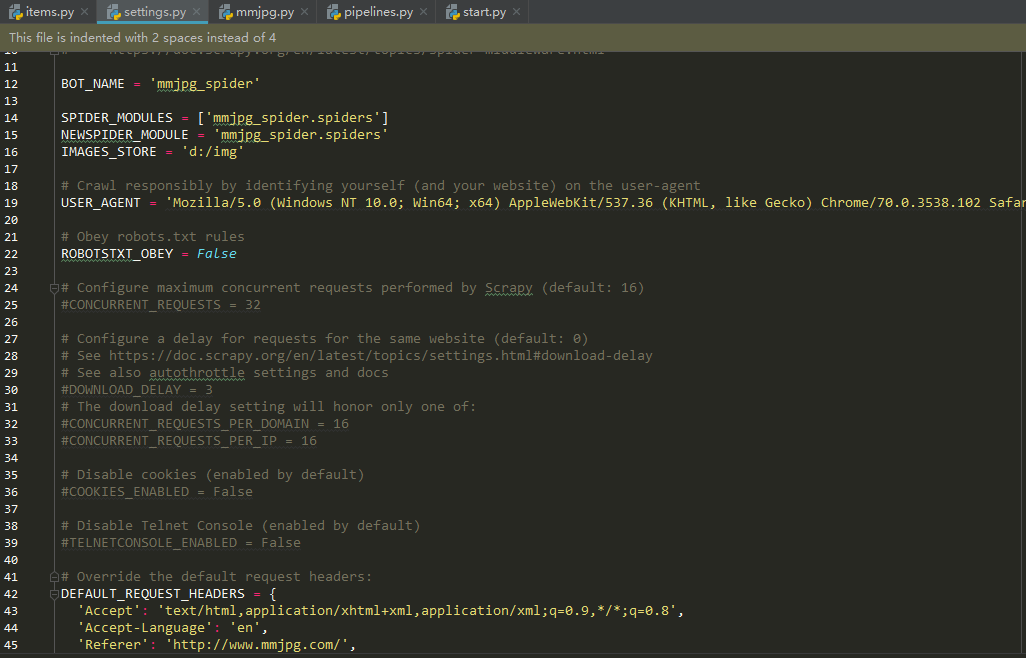This screenshot has width=1026, height=658.
Task: Click the commented #CONCURRENT_REQUESTS = 32 line
Action: [x=161, y=305]
